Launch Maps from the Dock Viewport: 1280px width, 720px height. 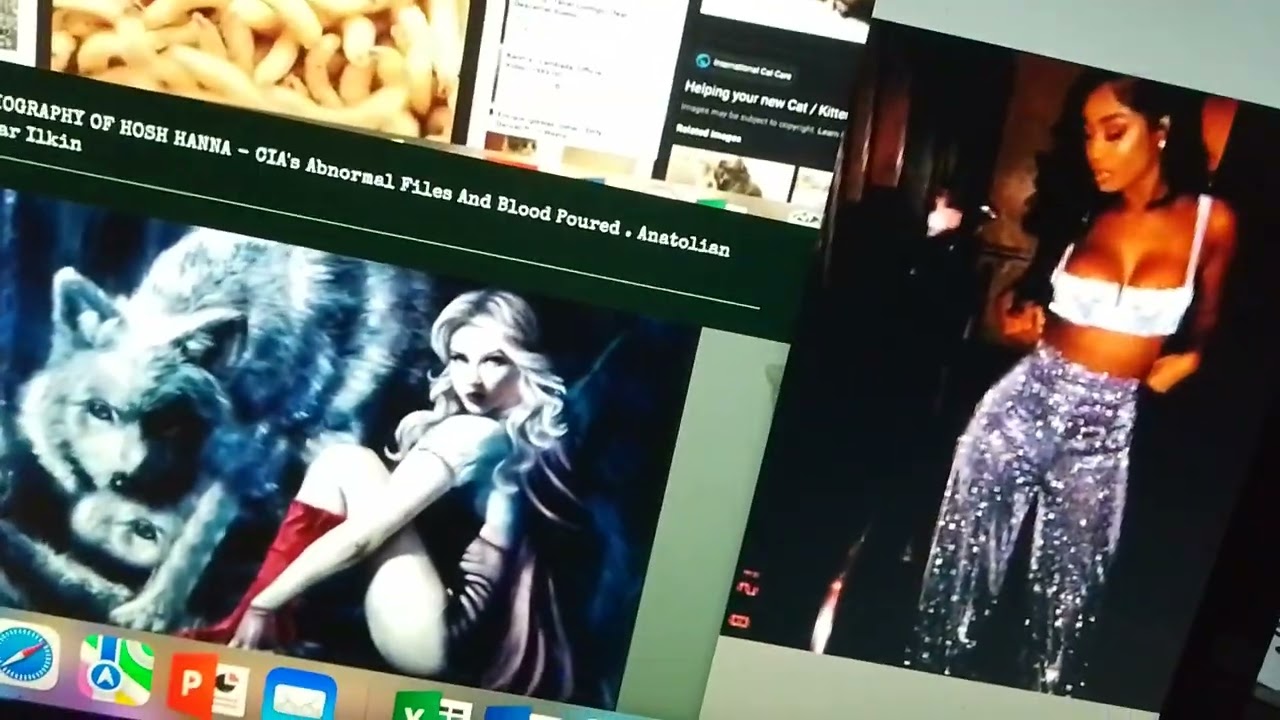point(115,668)
